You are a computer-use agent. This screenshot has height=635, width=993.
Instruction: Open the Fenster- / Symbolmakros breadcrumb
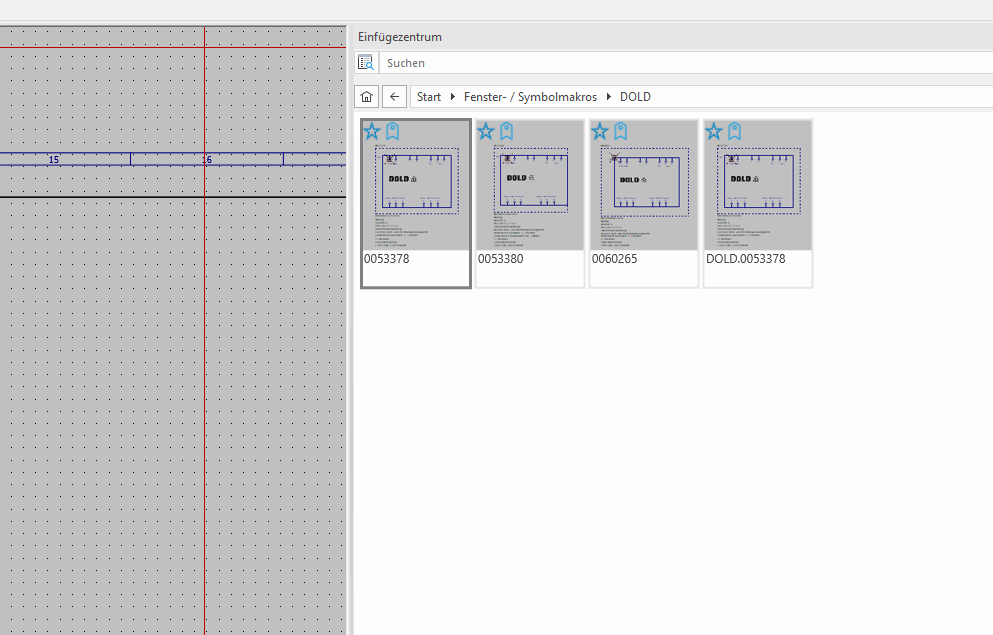(x=530, y=97)
